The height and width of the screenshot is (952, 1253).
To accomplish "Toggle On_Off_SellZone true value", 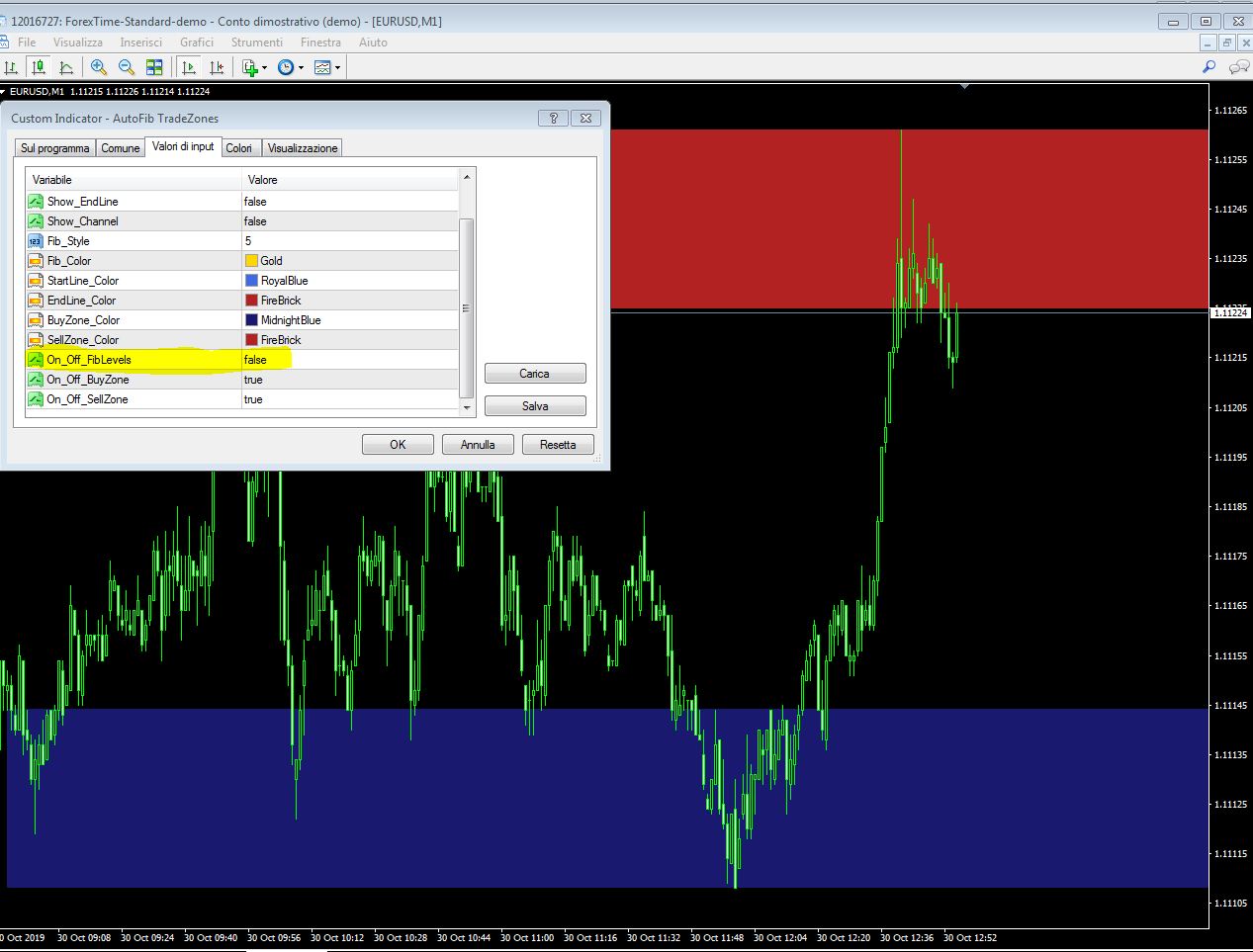I will 253,399.
